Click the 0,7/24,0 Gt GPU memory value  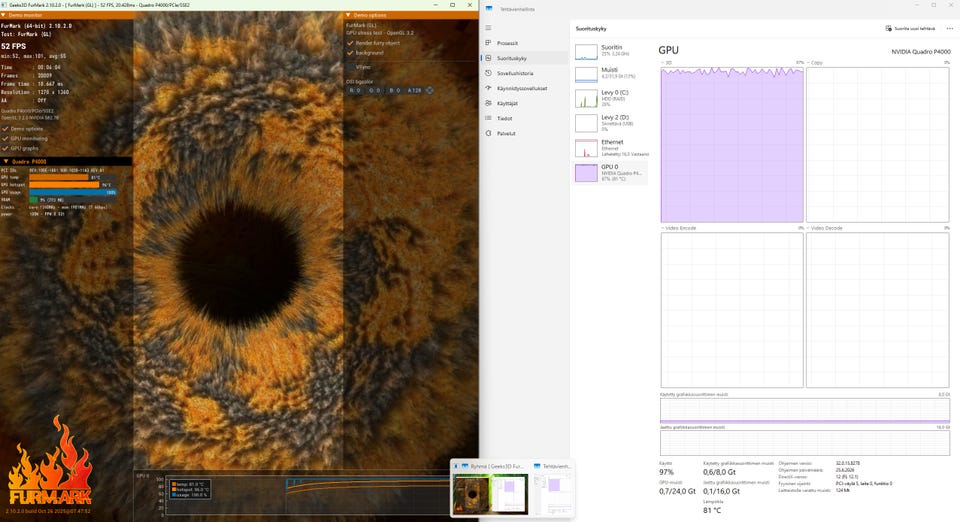677,491
